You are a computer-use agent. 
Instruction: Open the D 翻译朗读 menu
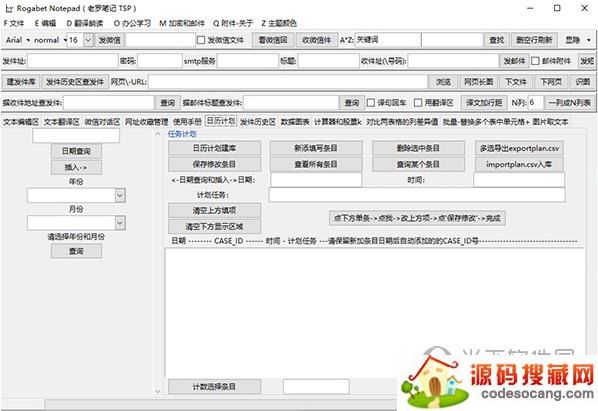(85, 23)
